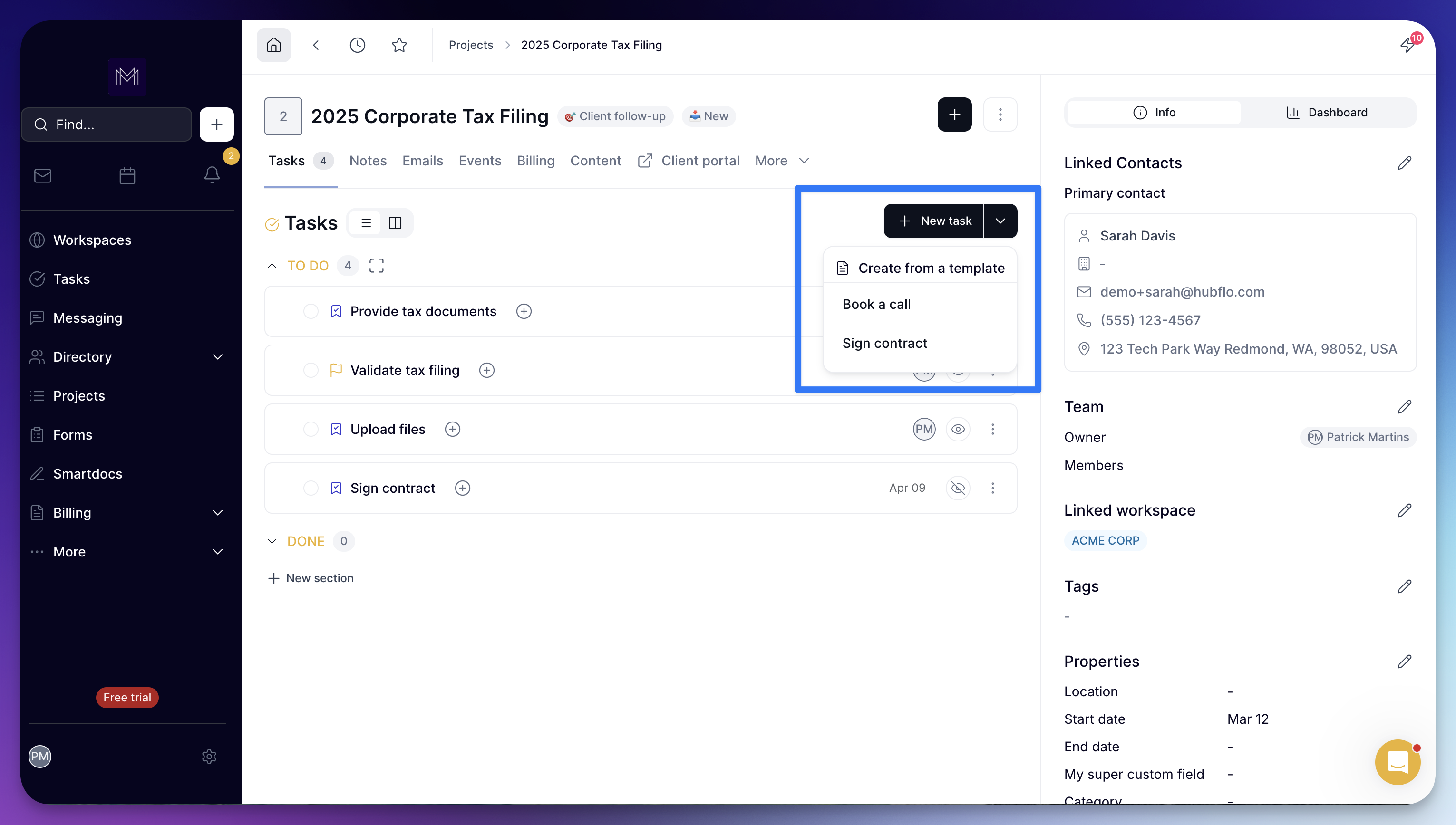Viewport: 1456px width, 825px height.
Task: Expand Directory in sidebar
Action: pos(218,357)
